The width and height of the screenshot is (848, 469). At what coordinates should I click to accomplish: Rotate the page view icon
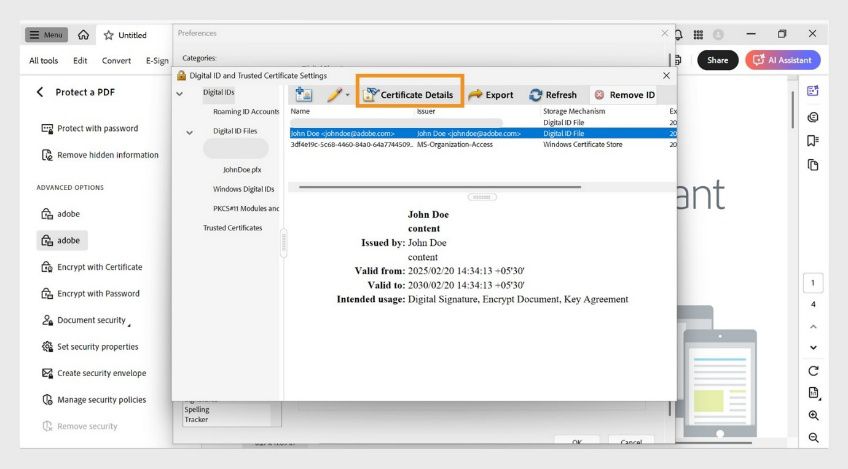813,371
